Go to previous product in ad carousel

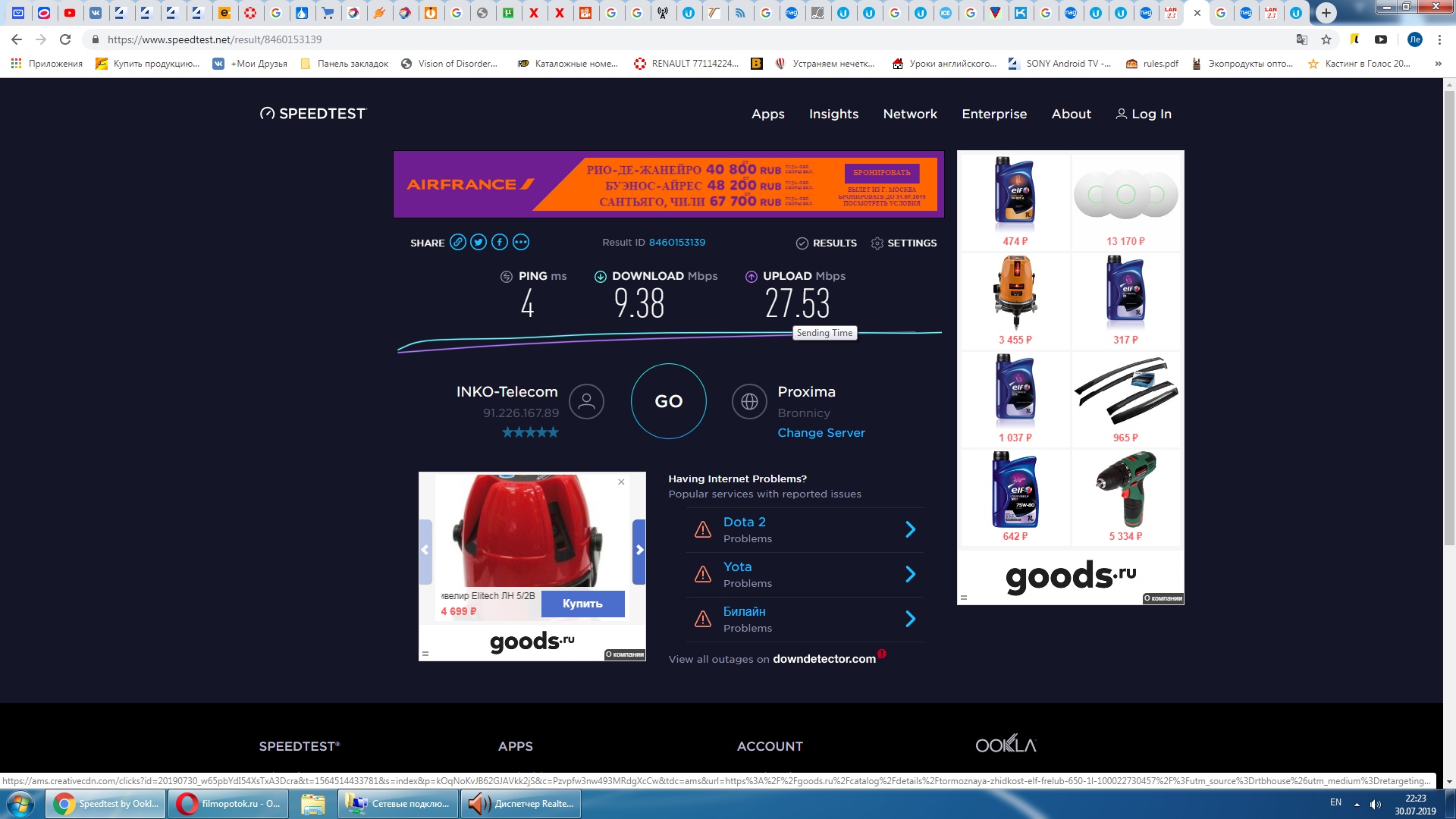point(425,551)
